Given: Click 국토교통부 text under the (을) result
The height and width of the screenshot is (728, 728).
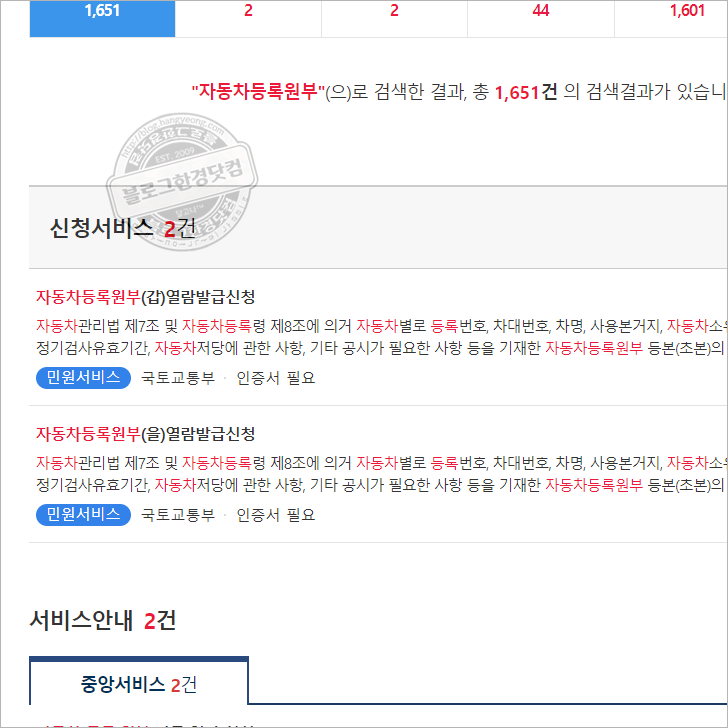Looking at the screenshot, I should click(x=178, y=515).
